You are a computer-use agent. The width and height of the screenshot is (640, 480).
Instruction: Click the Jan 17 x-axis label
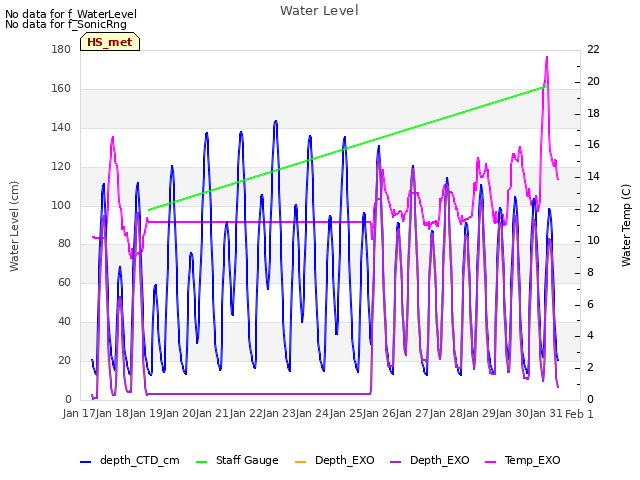[79, 413]
